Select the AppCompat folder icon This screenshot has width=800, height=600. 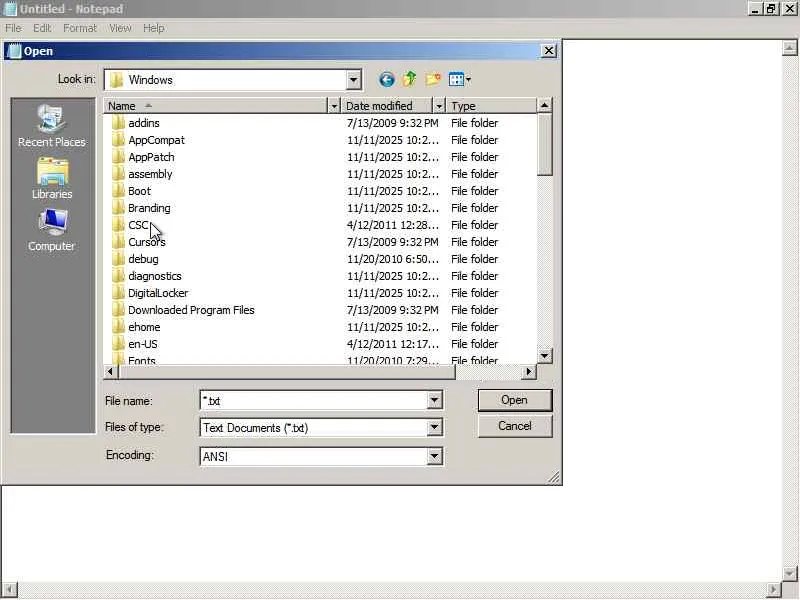coord(118,140)
